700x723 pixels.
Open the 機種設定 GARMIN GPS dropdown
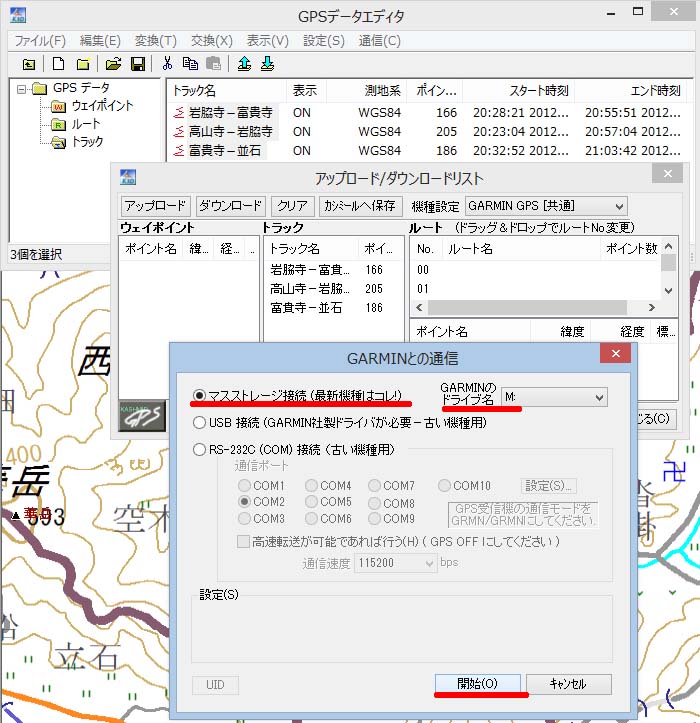coord(546,206)
